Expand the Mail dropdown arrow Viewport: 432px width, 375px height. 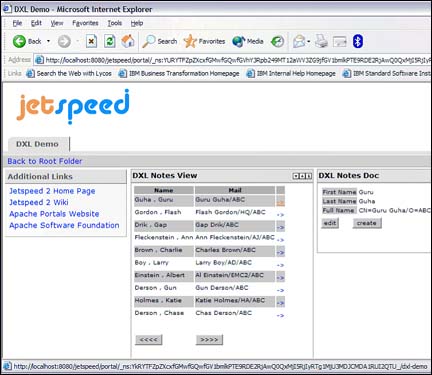[308, 42]
